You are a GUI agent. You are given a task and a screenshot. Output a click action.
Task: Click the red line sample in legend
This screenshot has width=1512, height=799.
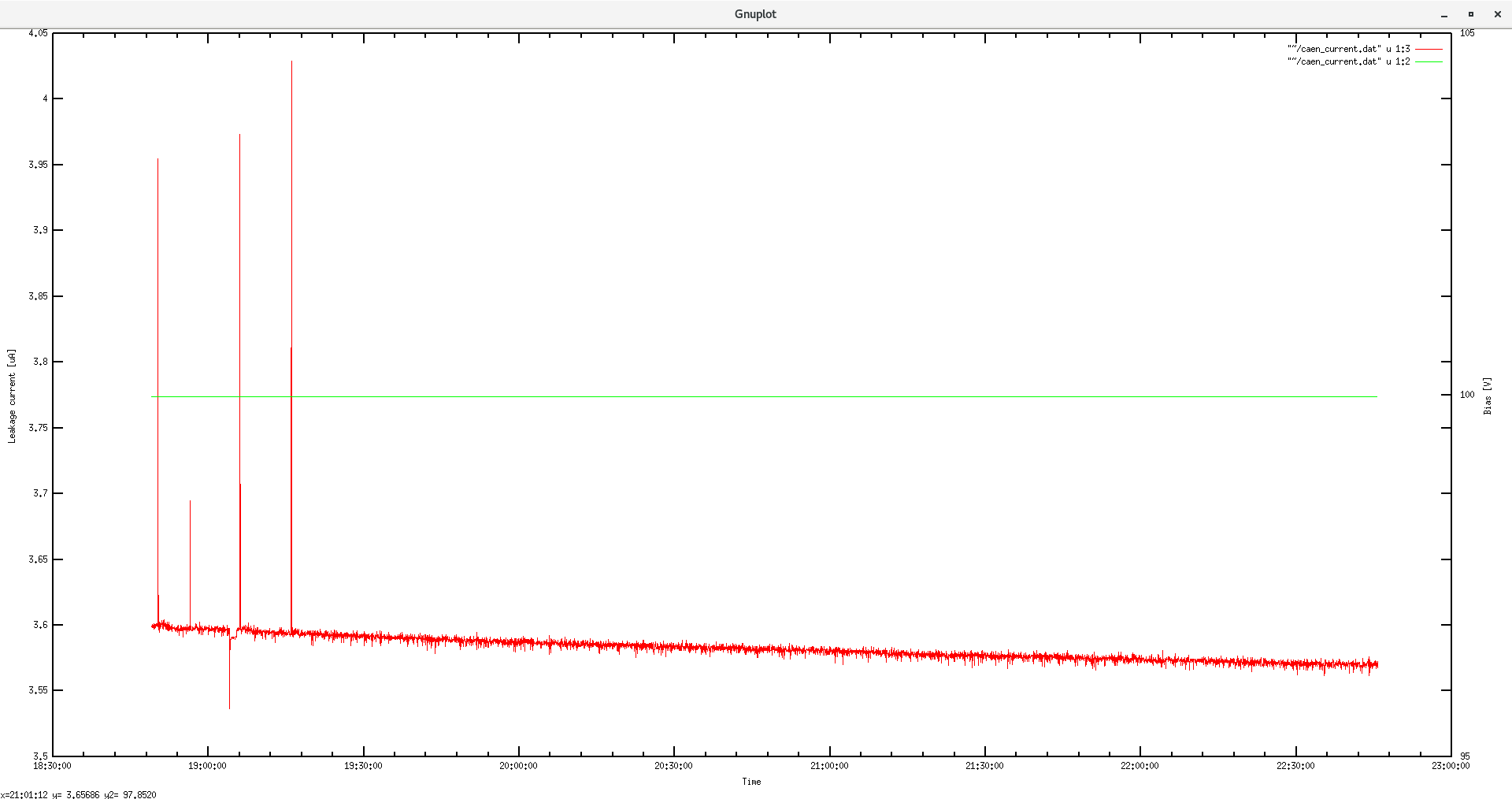(x=1429, y=49)
